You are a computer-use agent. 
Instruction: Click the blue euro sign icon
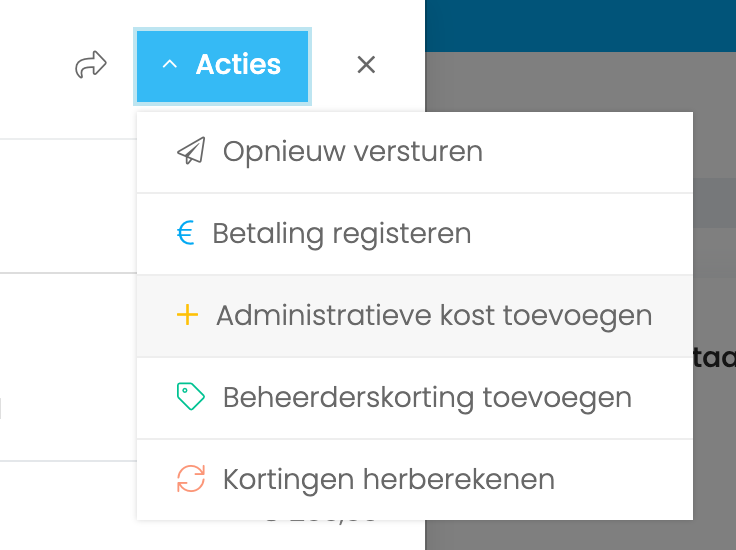tap(185, 233)
